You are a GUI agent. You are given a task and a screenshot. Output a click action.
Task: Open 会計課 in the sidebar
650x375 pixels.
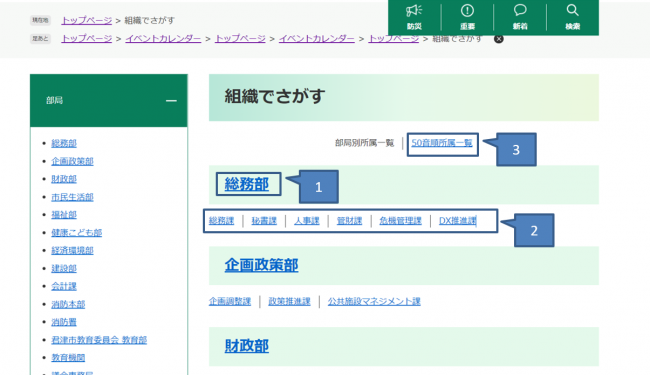coord(64,286)
